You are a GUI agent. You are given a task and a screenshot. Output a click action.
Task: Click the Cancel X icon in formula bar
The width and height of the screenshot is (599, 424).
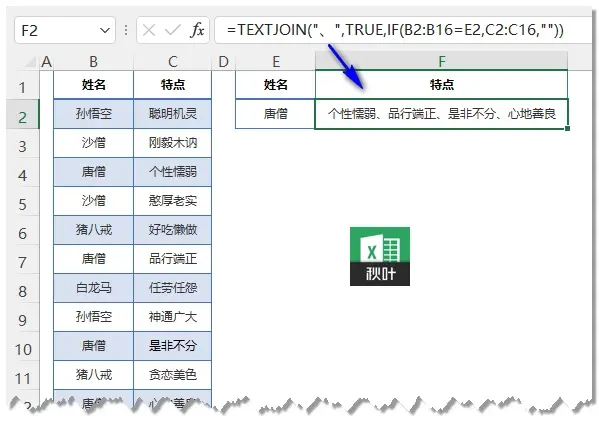pos(149,30)
